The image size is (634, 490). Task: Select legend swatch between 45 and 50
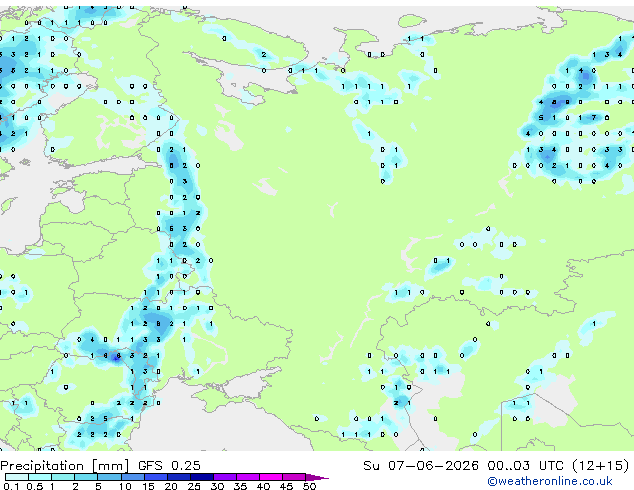click(294, 477)
